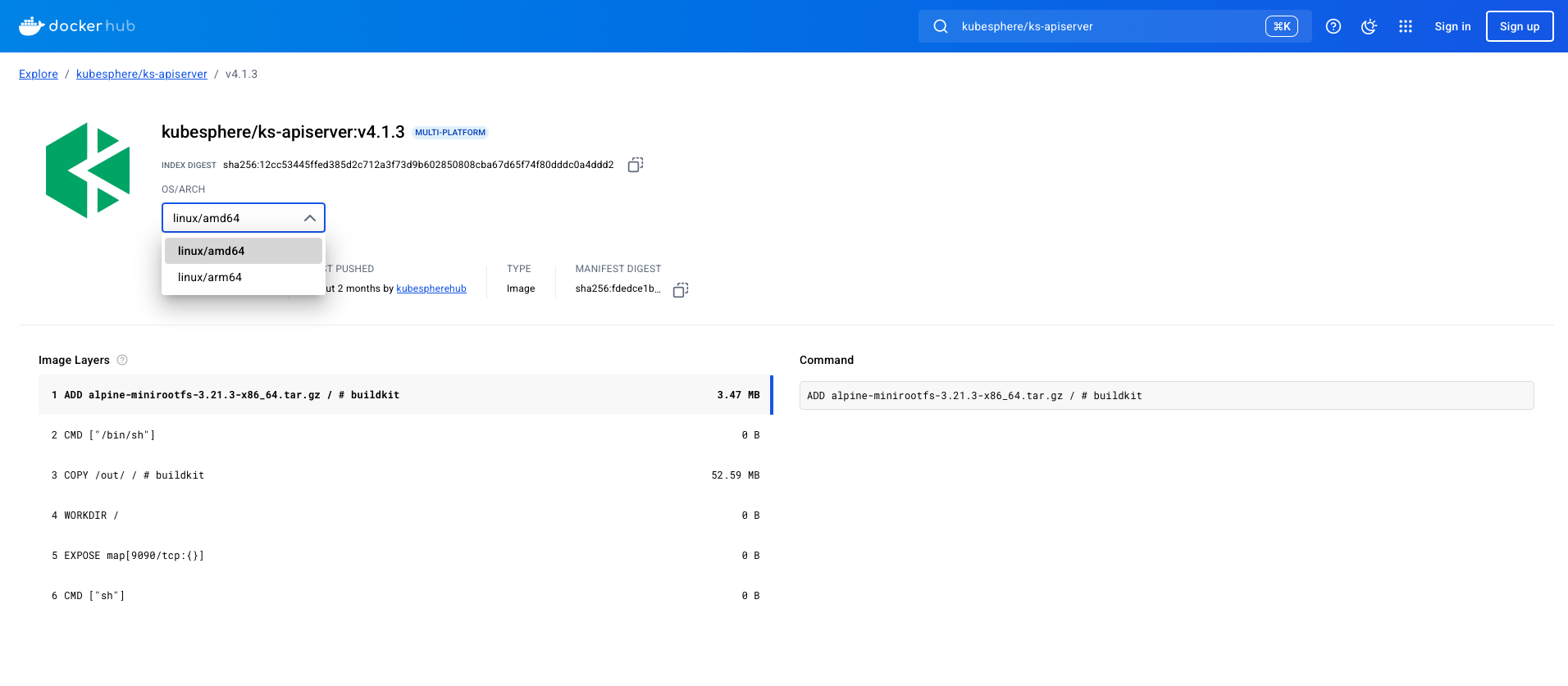Viewport: 1568px width, 686px height.
Task: Select layer 6 CMD ["sh"] row
Action: pos(405,596)
